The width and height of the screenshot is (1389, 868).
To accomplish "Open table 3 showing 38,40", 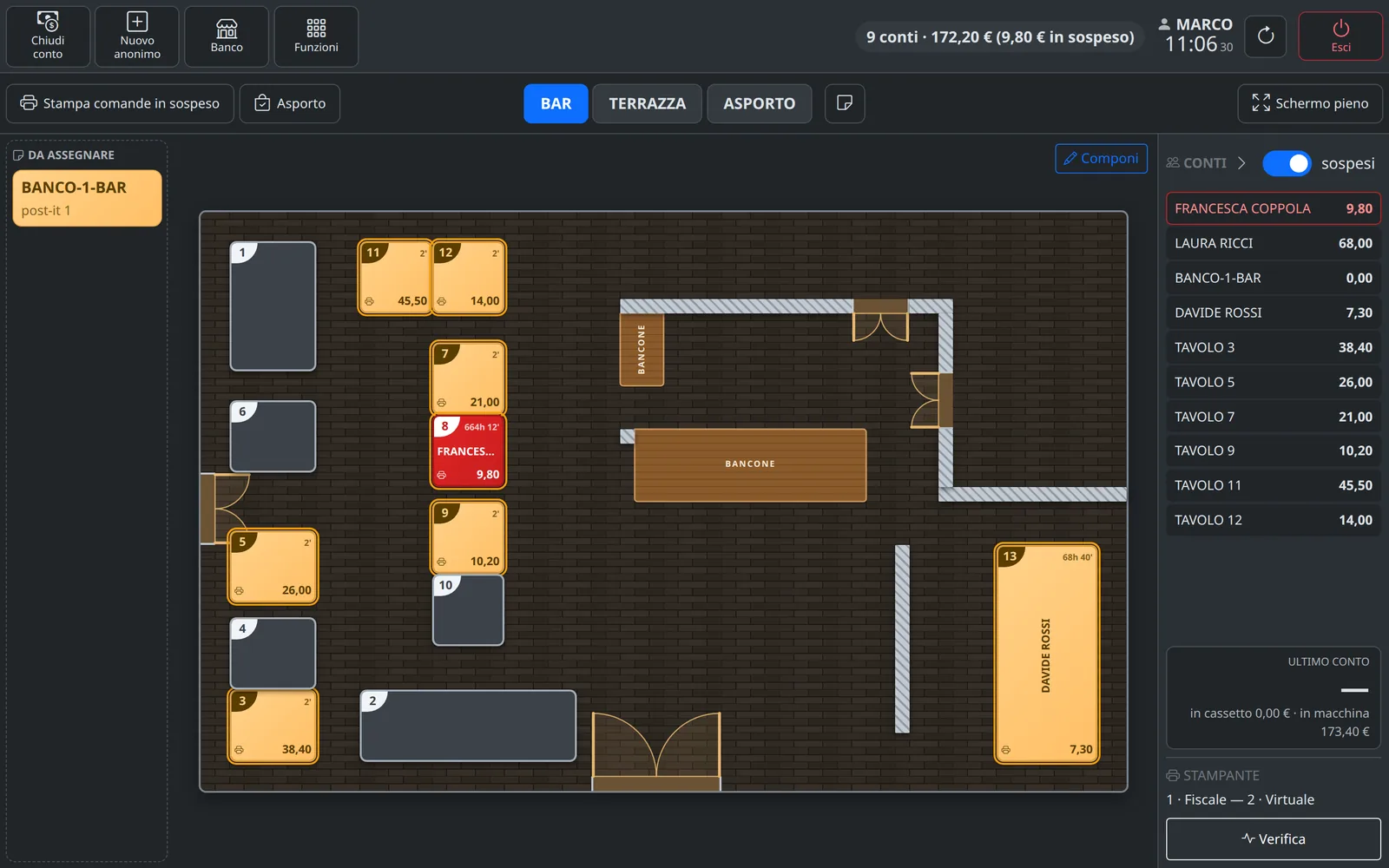I will click(x=273, y=727).
